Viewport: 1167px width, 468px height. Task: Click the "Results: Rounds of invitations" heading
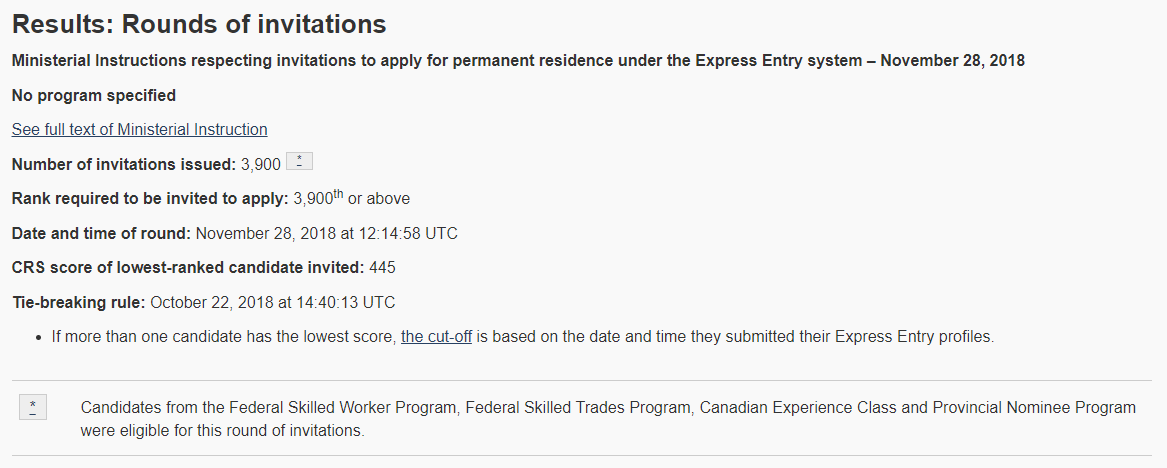199,25
